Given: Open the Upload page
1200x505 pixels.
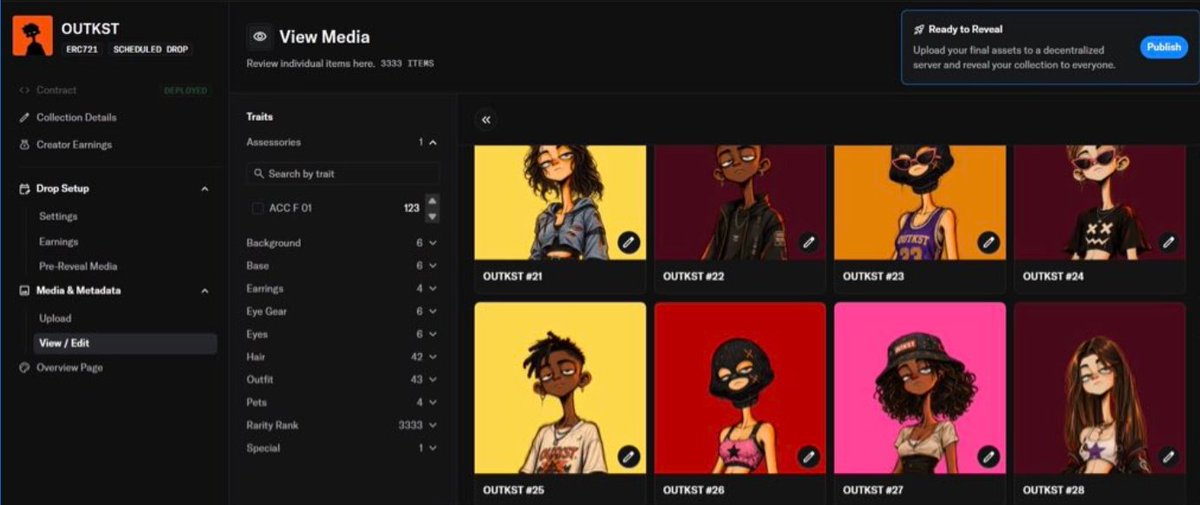Looking at the screenshot, I should point(55,318).
